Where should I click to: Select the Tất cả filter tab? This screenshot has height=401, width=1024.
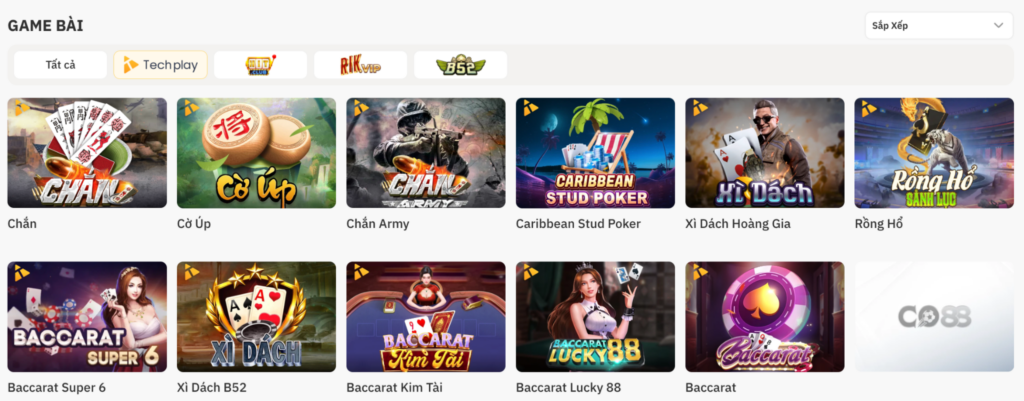[x=60, y=65]
